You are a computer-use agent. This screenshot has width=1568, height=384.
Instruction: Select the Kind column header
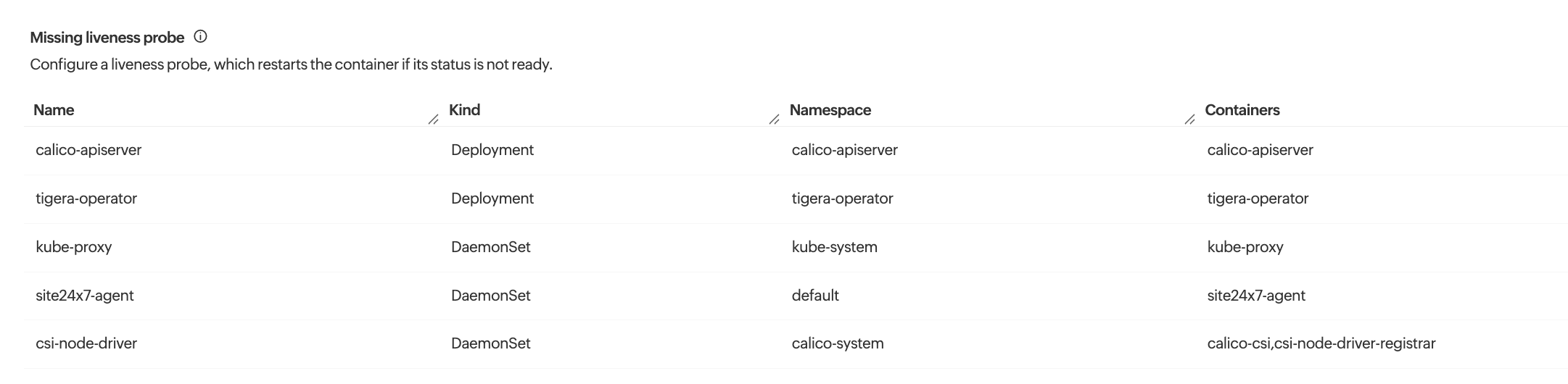pyautogui.click(x=464, y=110)
